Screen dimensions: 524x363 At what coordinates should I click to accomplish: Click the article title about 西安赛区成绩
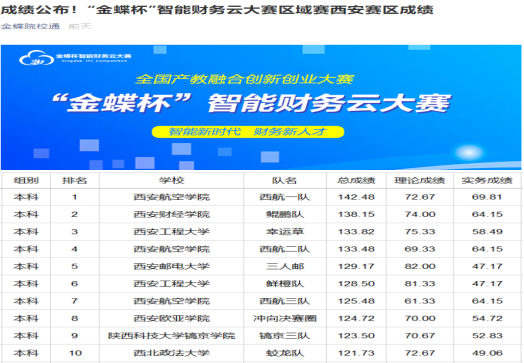pyautogui.click(x=217, y=9)
